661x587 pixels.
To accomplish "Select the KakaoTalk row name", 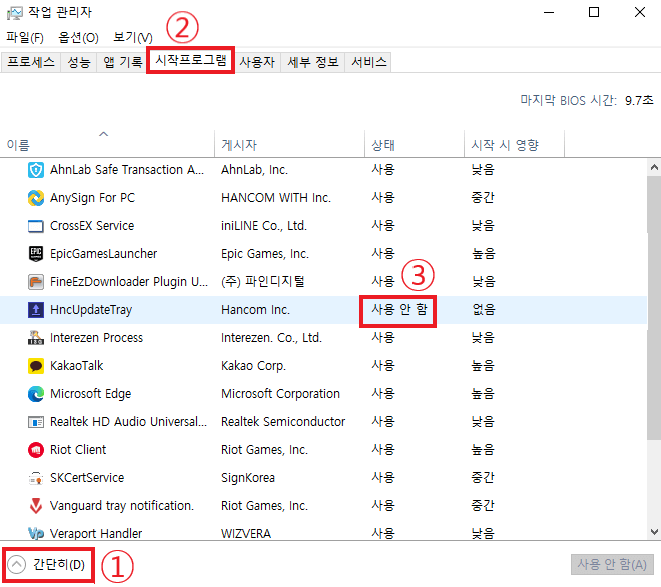I will [76, 366].
